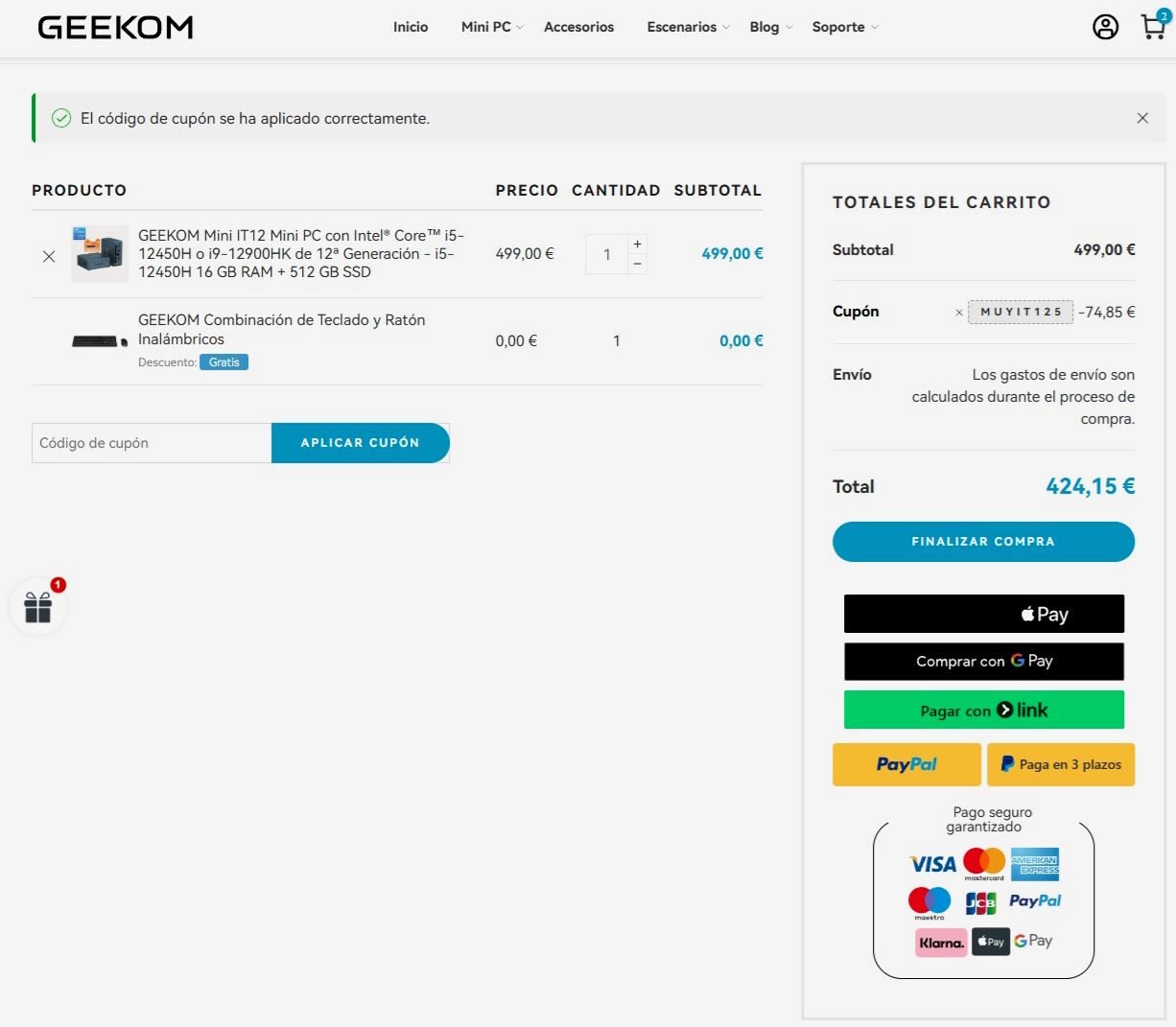1176x1027 pixels.
Task: Click the Mini IT12 quantity field
Action: tap(606, 254)
